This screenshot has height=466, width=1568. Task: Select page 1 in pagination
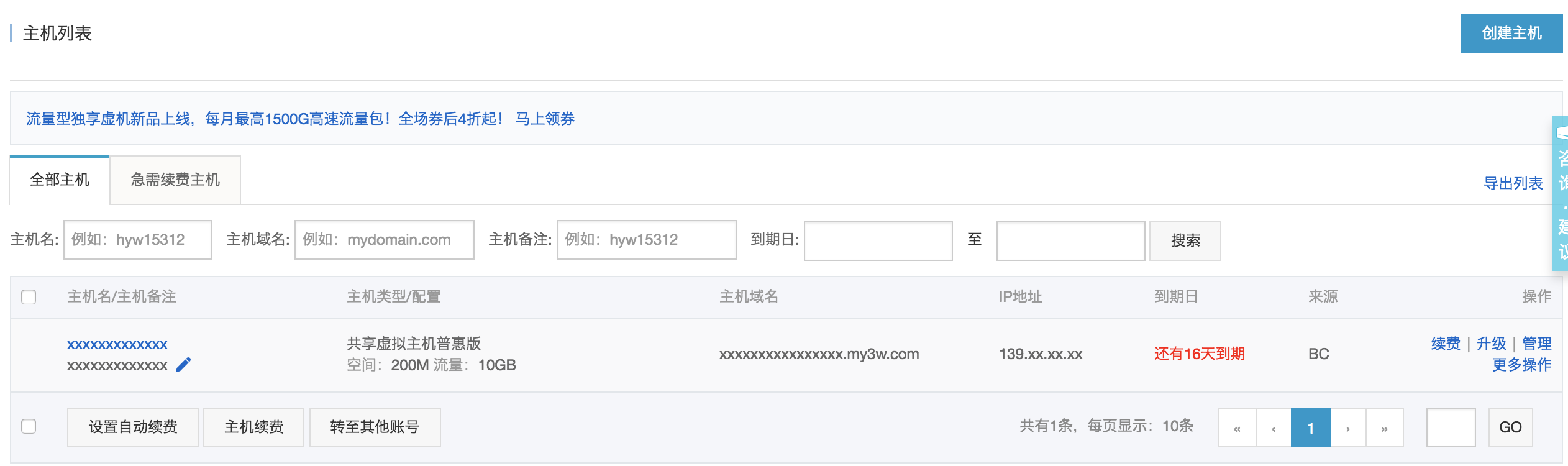1311,427
